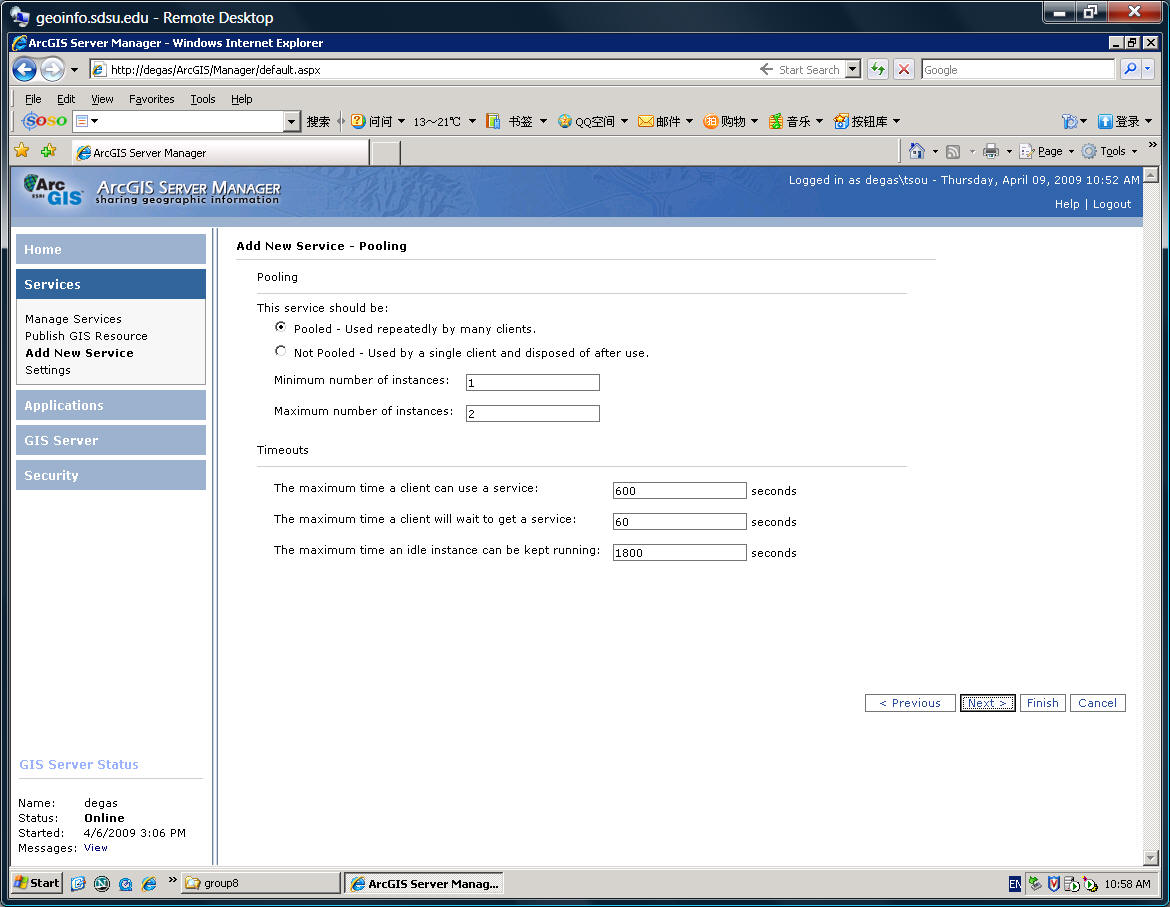
Task: View GIS Server messages link
Action: 96,847
